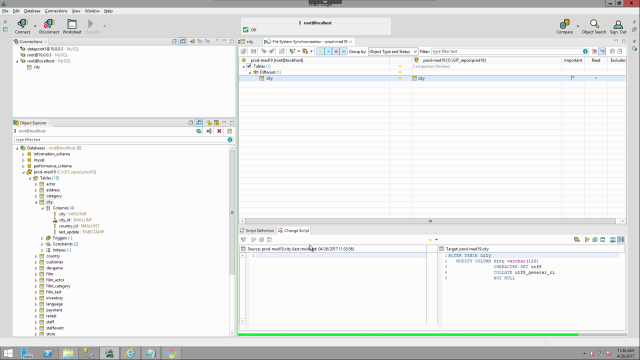Viewport: 640px width, 360px height.
Task: Select the country_id column
Action: point(79,226)
